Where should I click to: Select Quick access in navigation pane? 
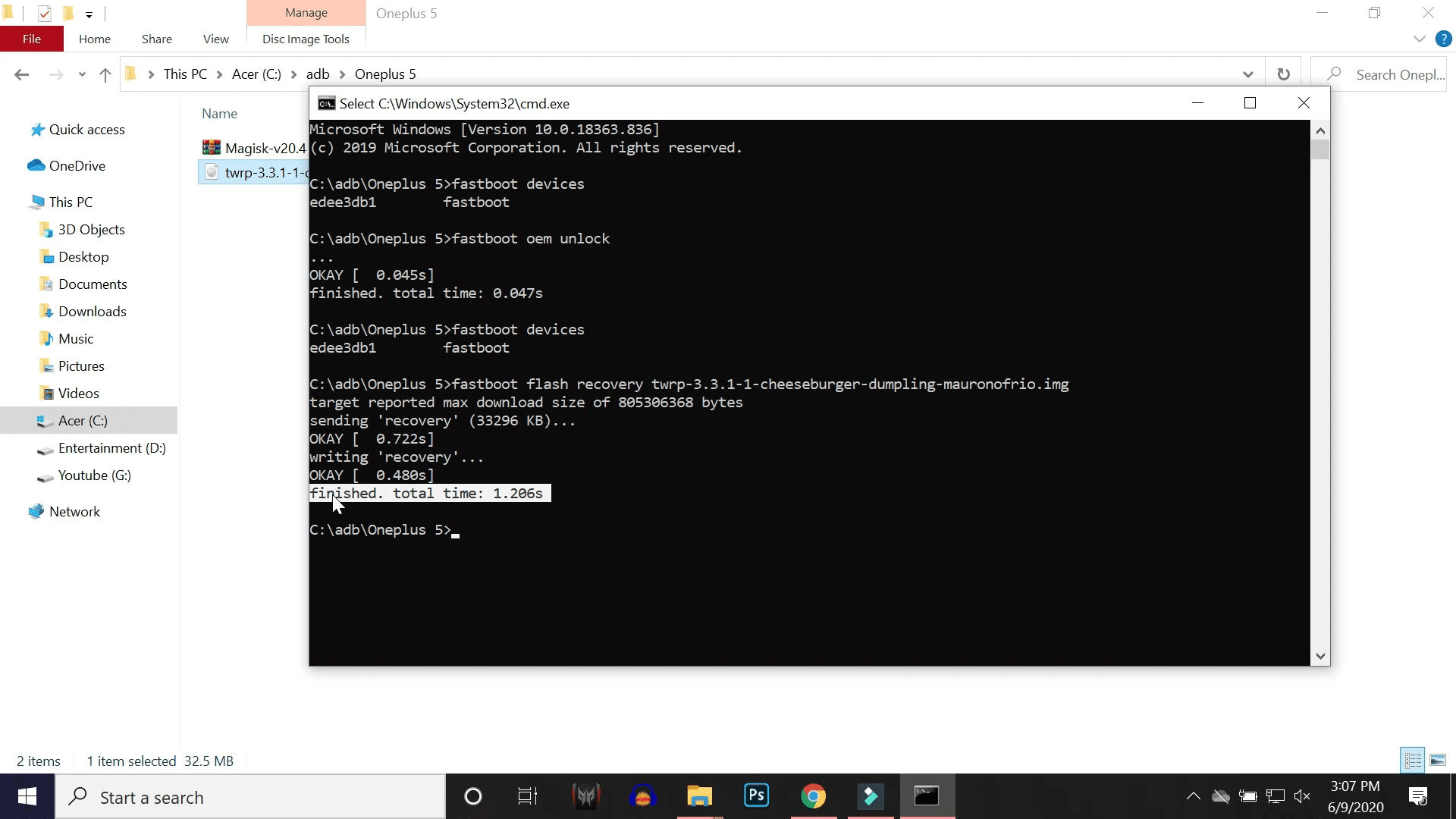[86, 130]
